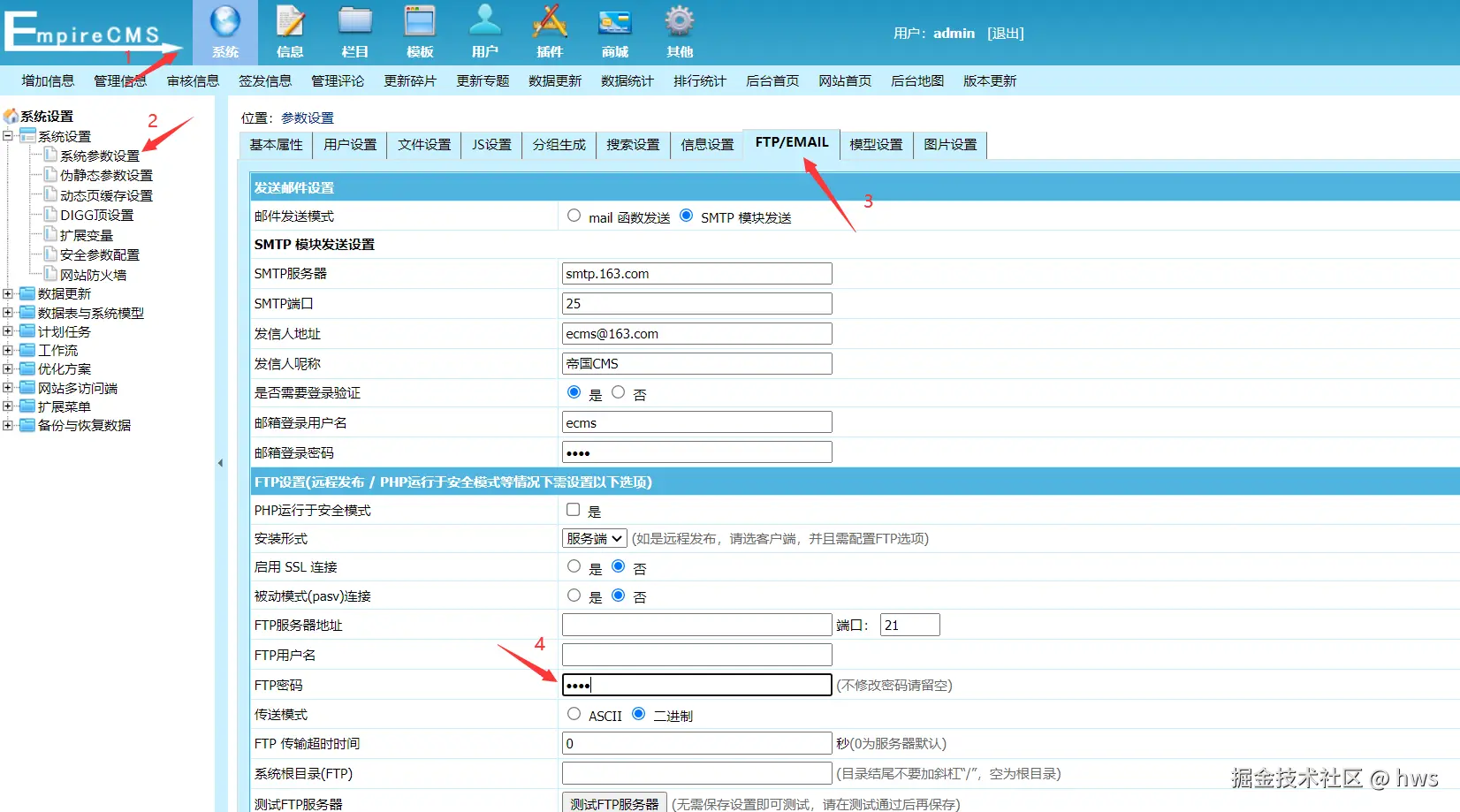The height and width of the screenshot is (812, 1460).
Task: Click the DIGG顶设置 page icon
Action: tap(50, 214)
